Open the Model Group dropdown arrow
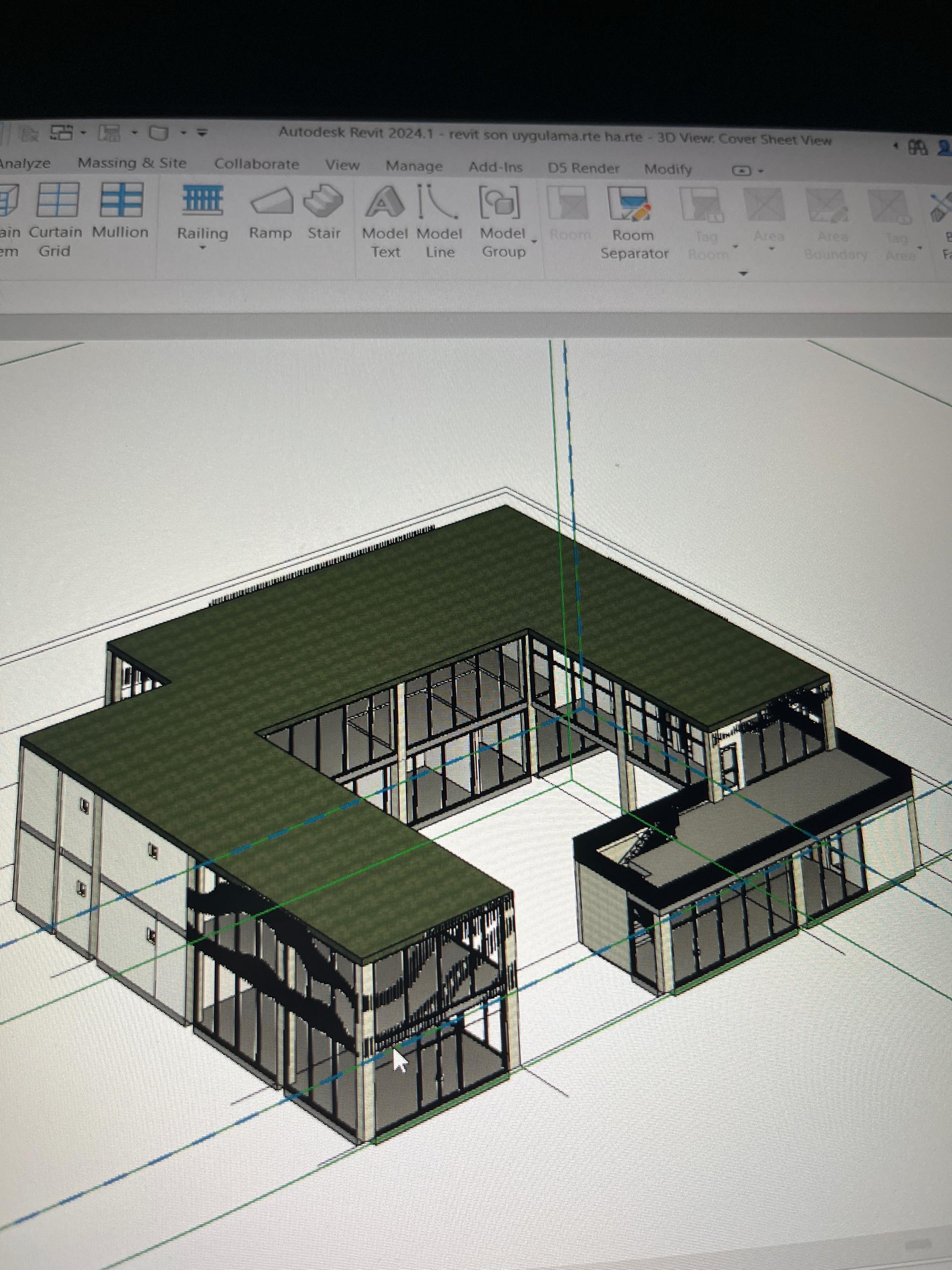952x1270 pixels. click(x=534, y=242)
